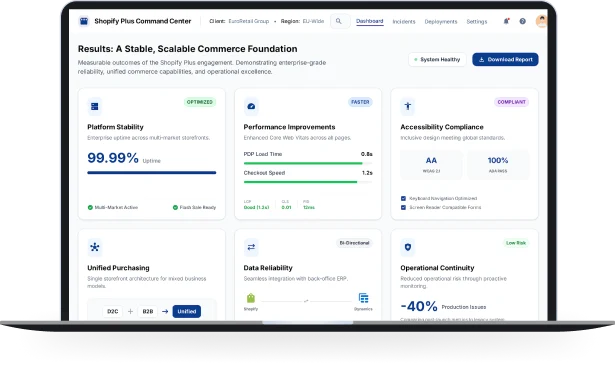
Task: Click the FASTER badge
Action: pyautogui.click(x=360, y=102)
